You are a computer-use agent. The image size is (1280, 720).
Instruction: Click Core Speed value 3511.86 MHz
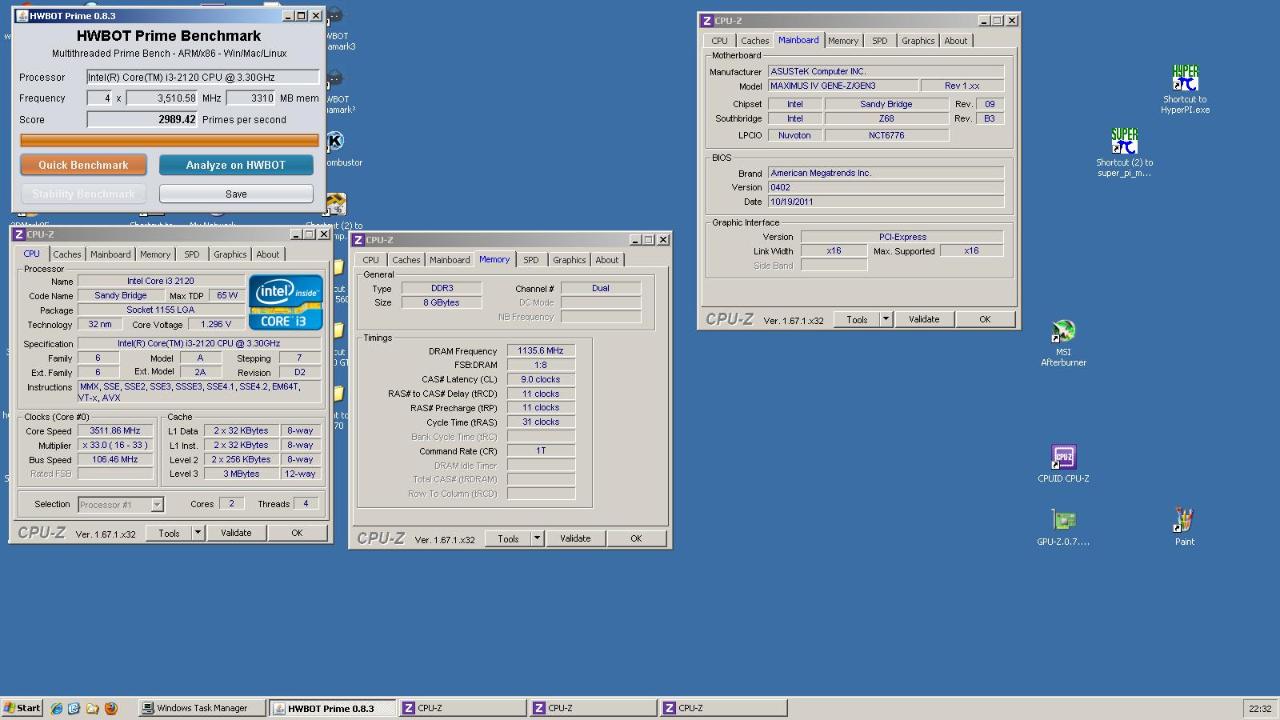(x=115, y=431)
